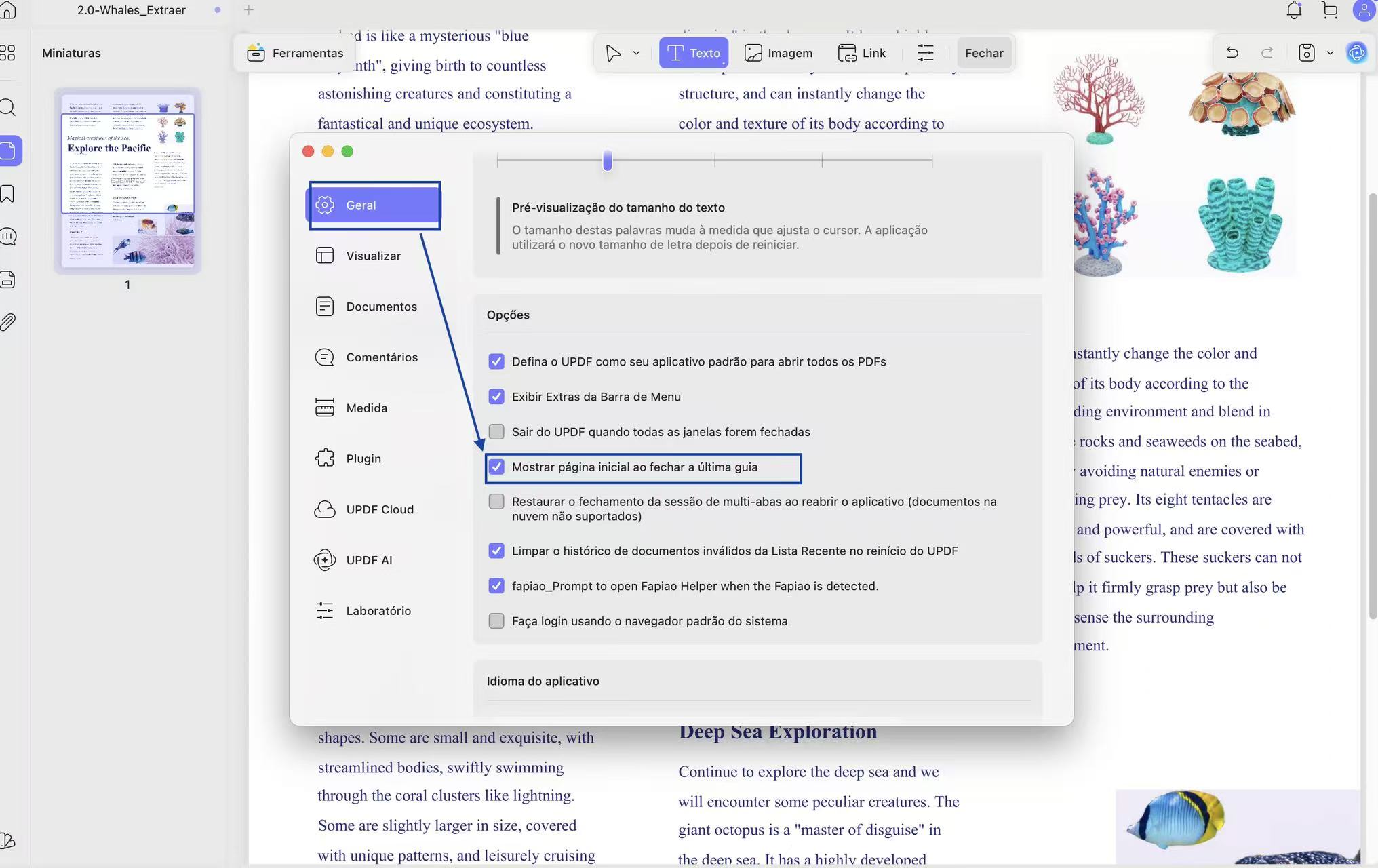Enable Sair do UPDF quando janelas fechadas
This screenshot has height=868, width=1378.
click(x=496, y=432)
